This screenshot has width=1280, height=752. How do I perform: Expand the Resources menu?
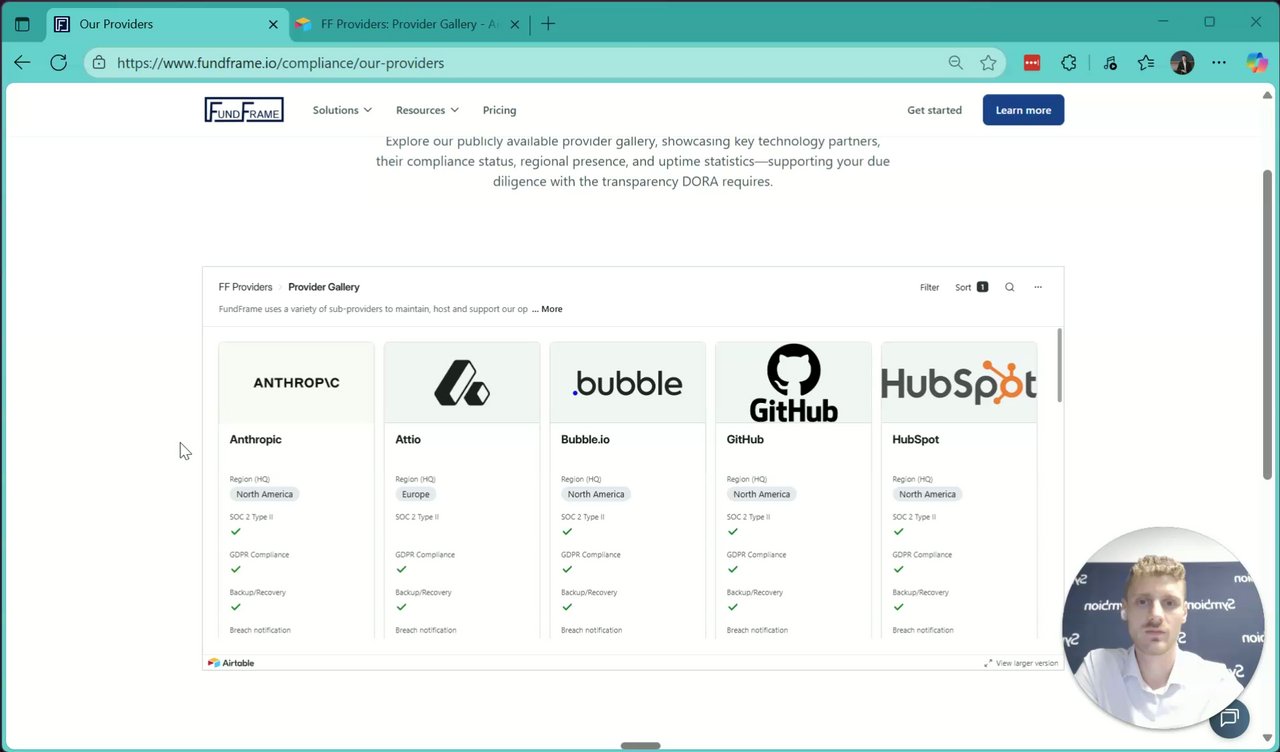pos(427,110)
